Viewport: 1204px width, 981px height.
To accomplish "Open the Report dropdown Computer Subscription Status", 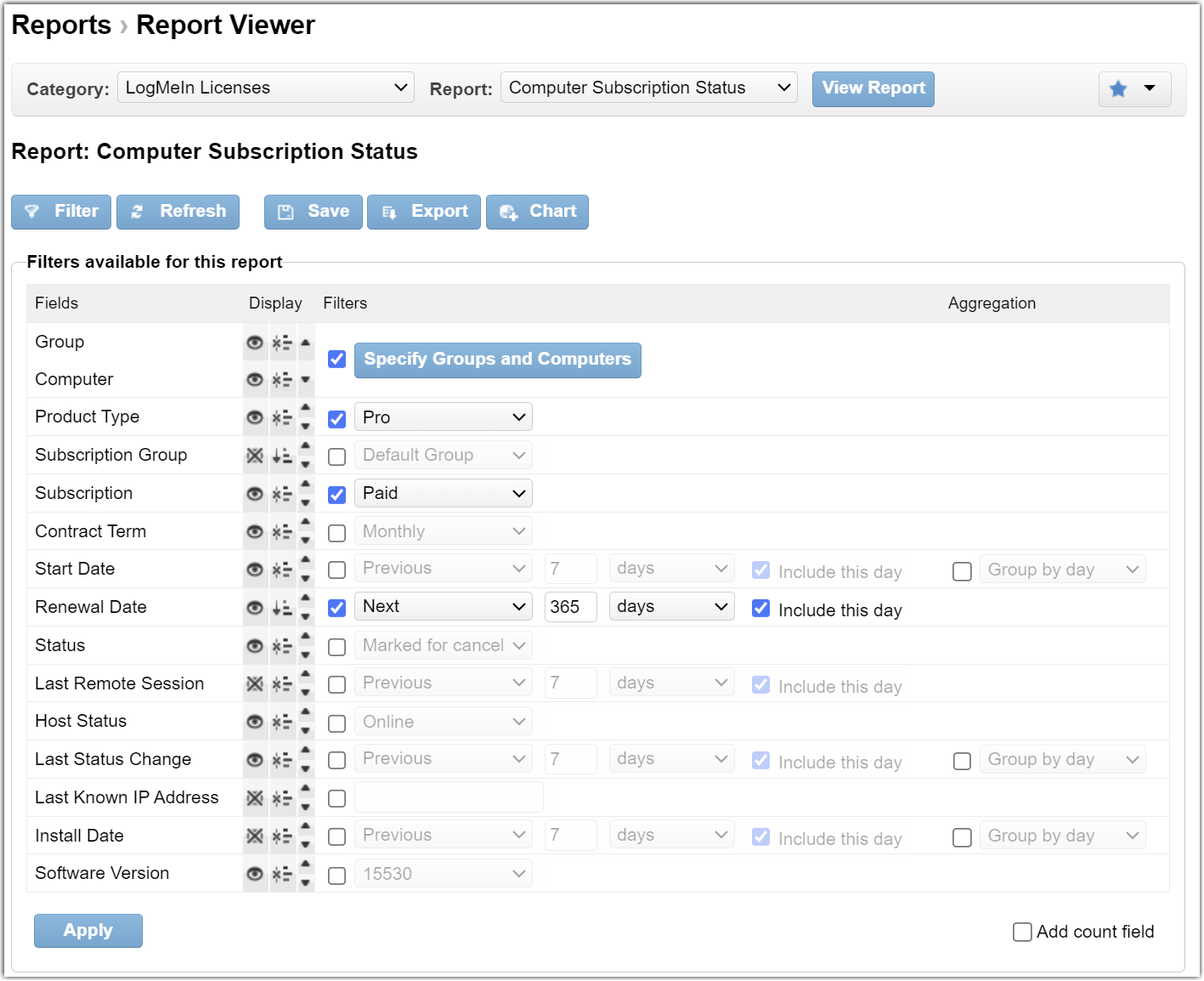I will (649, 88).
